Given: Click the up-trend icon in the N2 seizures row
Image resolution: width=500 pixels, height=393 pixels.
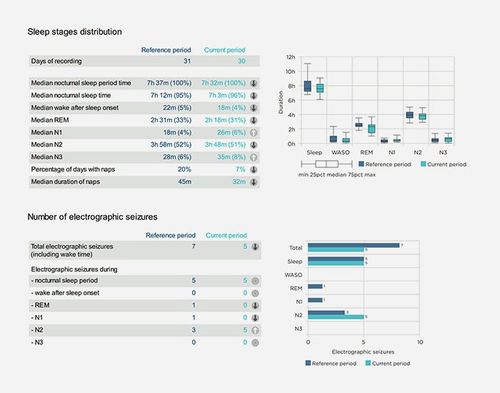Looking at the screenshot, I should [x=255, y=330].
